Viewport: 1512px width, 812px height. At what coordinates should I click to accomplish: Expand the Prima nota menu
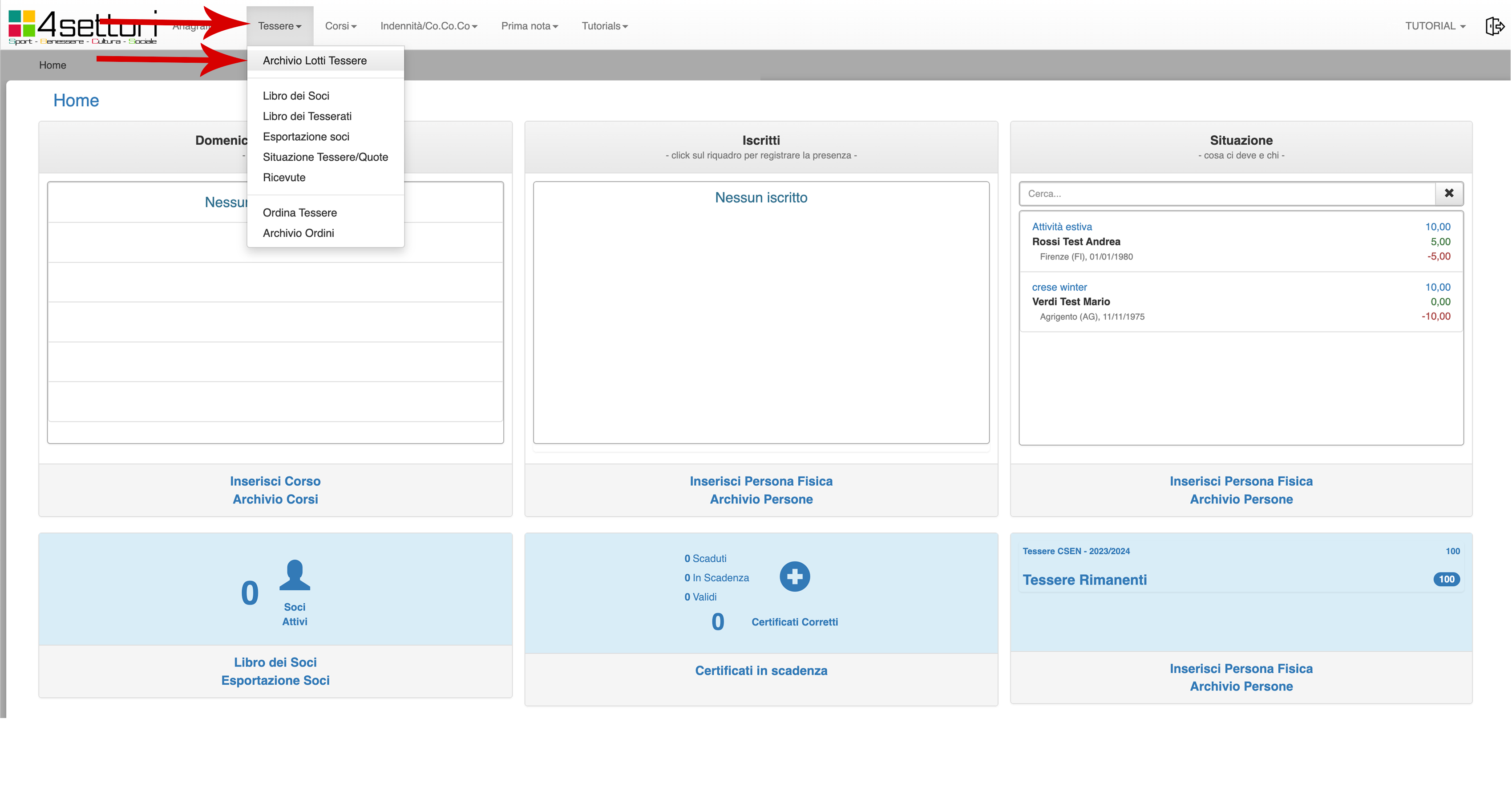(529, 26)
